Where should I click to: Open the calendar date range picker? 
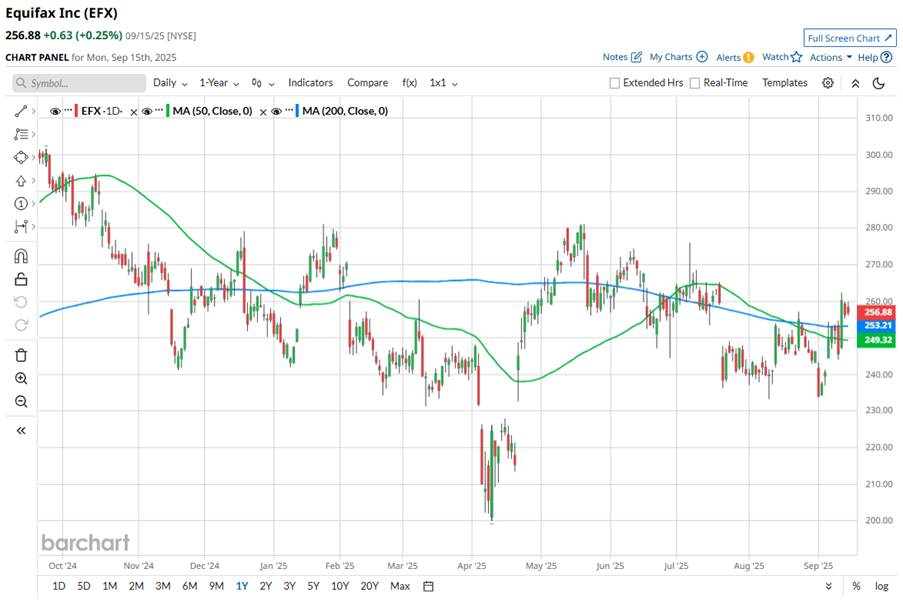[x=428, y=586]
